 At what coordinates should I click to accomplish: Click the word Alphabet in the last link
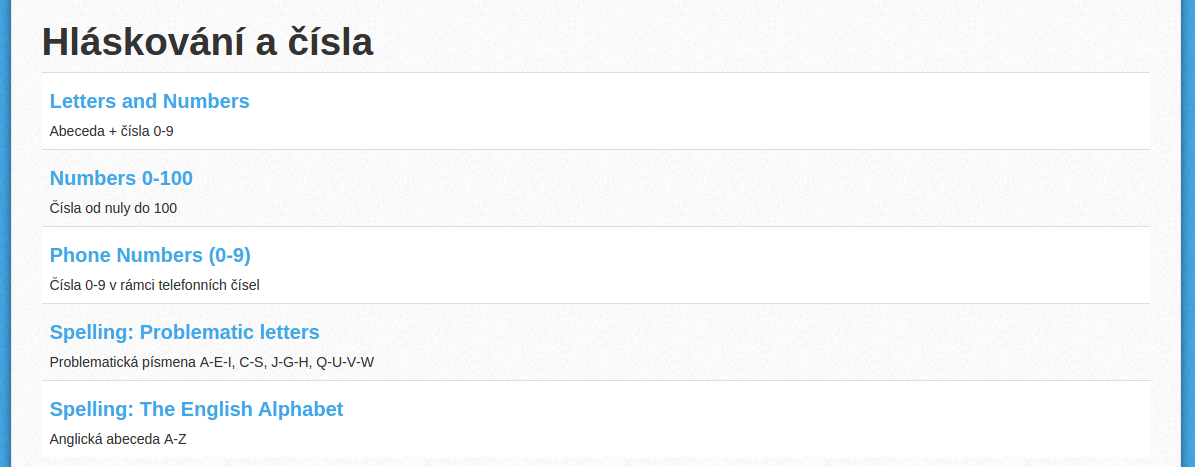pyautogui.click(x=300, y=409)
